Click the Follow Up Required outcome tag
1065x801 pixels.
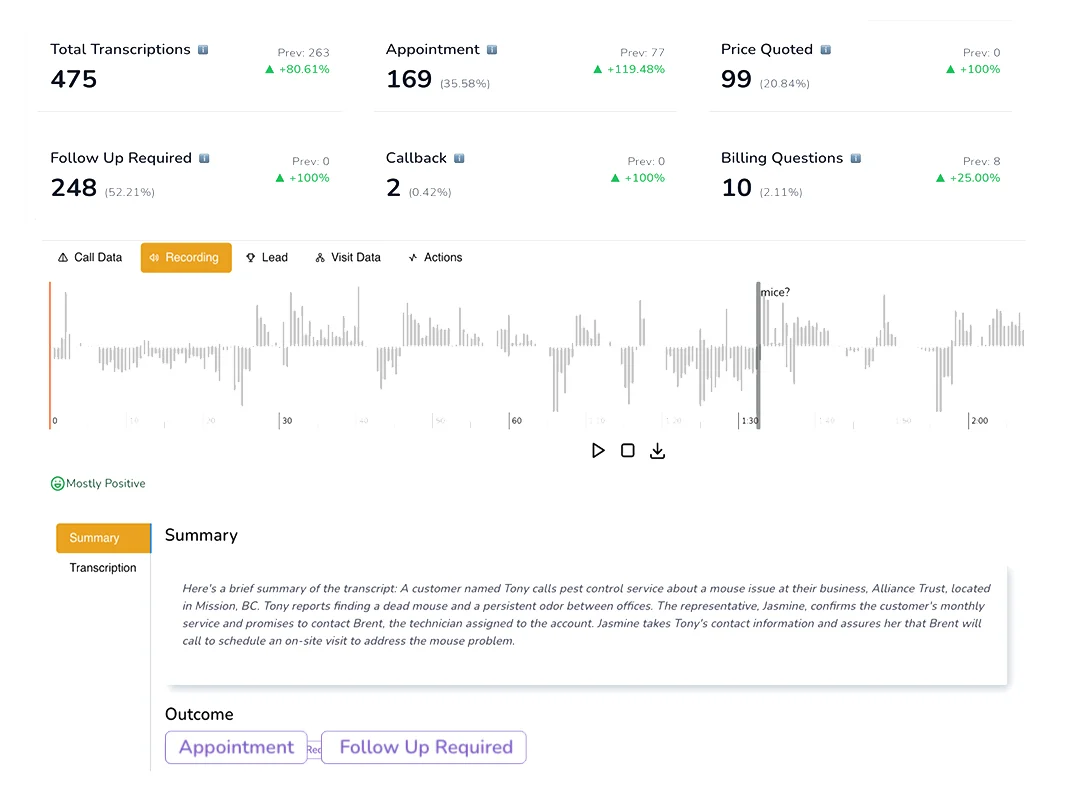(424, 747)
